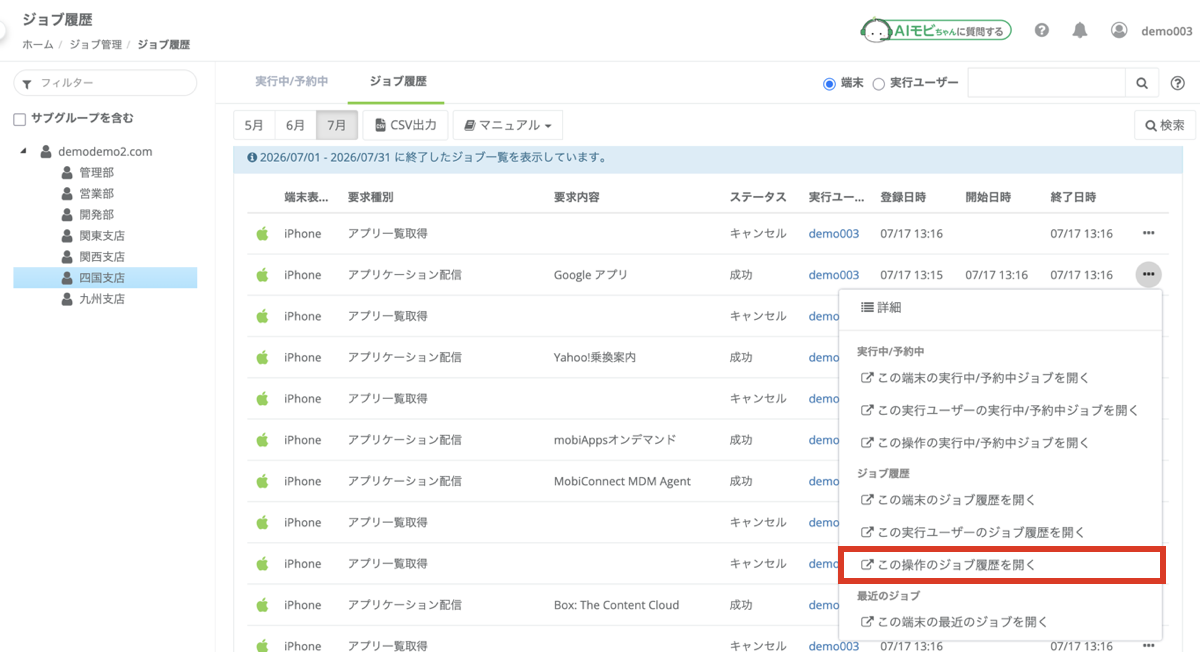Click the Apple icon on the mobiAppsオンデマンド row
Viewport: 1200px width, 652px height.
pos(263,439)
